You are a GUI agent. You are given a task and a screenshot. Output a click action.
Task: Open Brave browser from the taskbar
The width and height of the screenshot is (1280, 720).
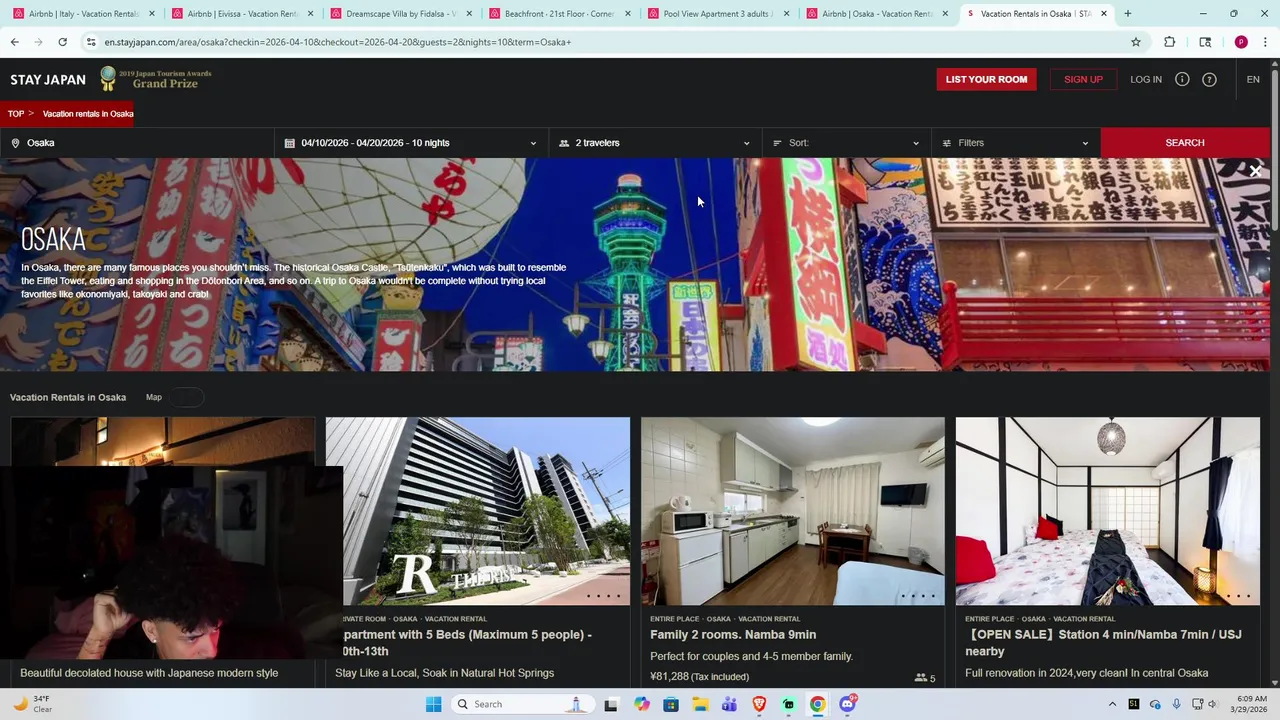point(759,704)
